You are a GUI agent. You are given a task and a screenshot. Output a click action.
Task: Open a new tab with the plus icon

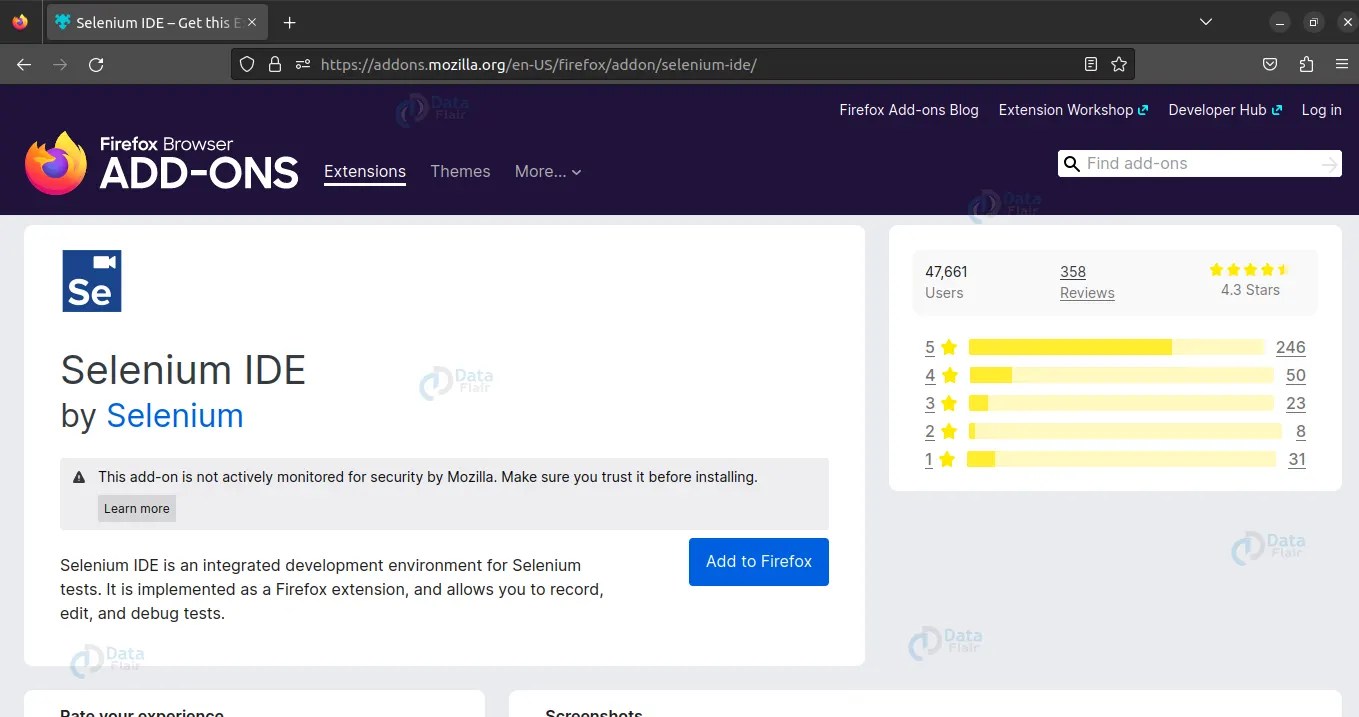[x=289, y=21]
